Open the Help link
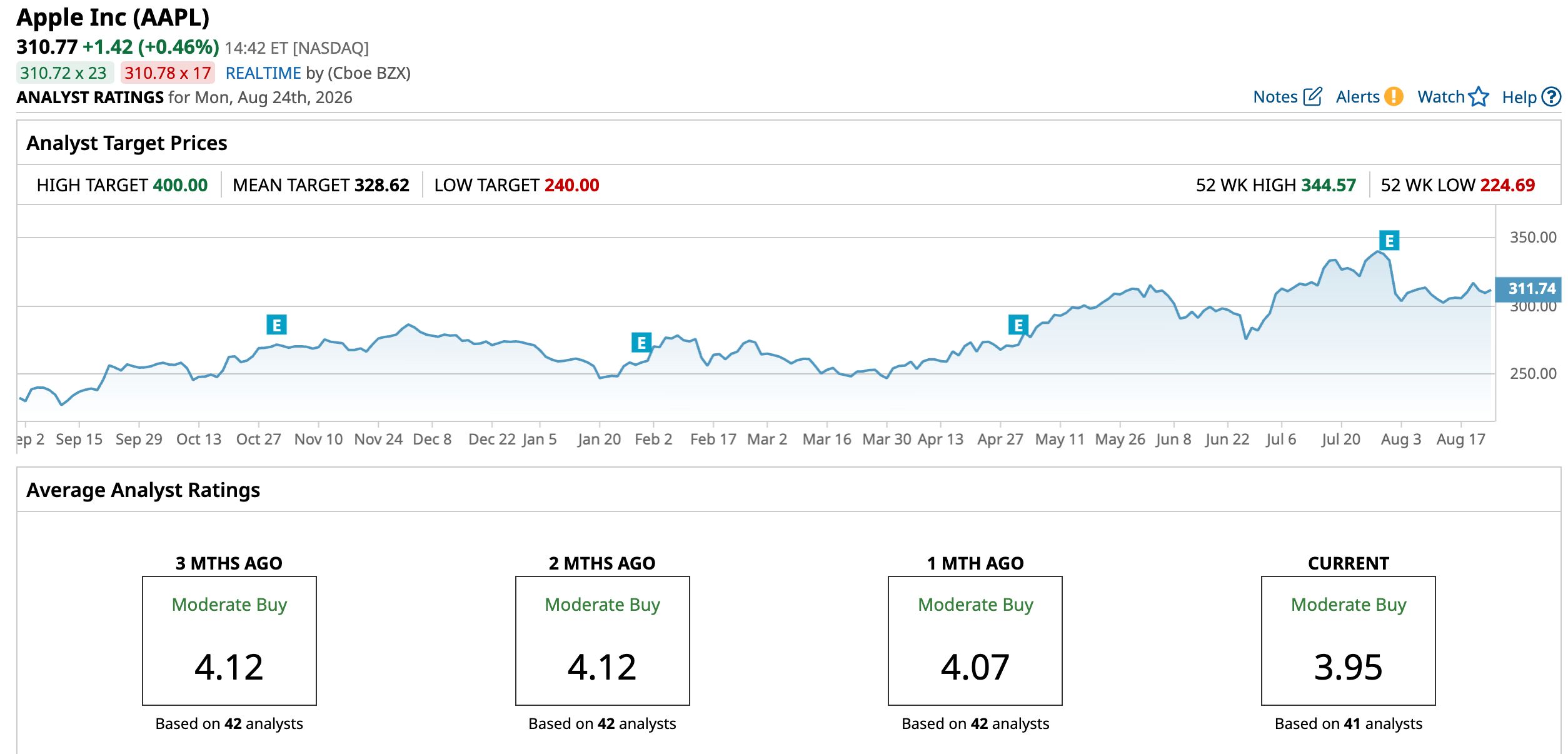The image size is (1568, 754). coord(1519,97)
